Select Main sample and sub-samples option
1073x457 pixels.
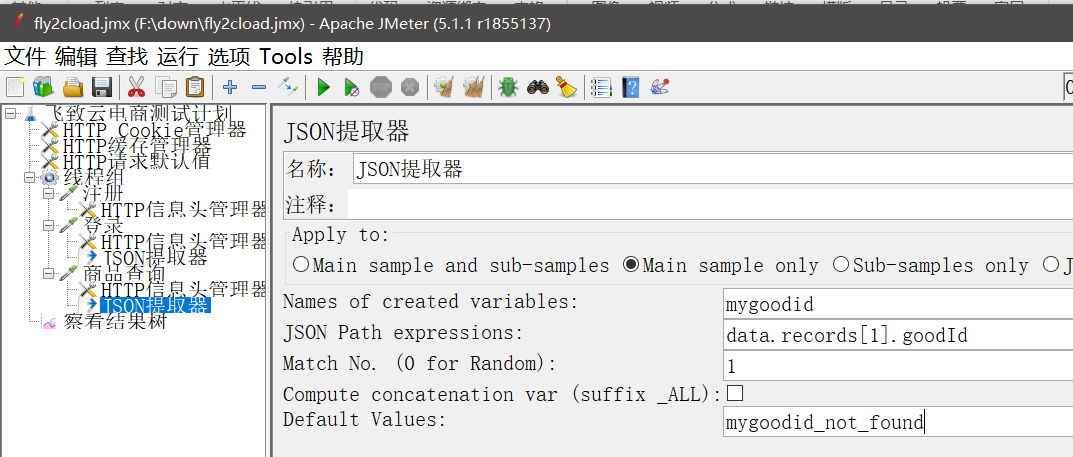coord(450,265)
